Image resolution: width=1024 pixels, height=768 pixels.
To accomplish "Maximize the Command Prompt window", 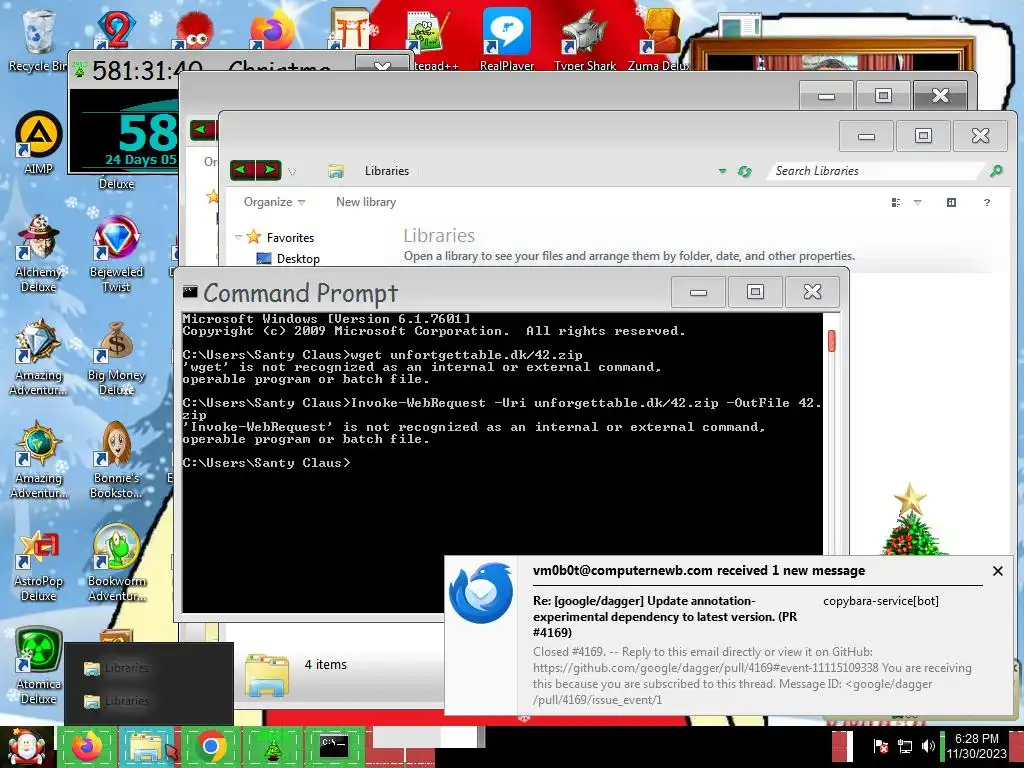I will [x=755, y=292].
